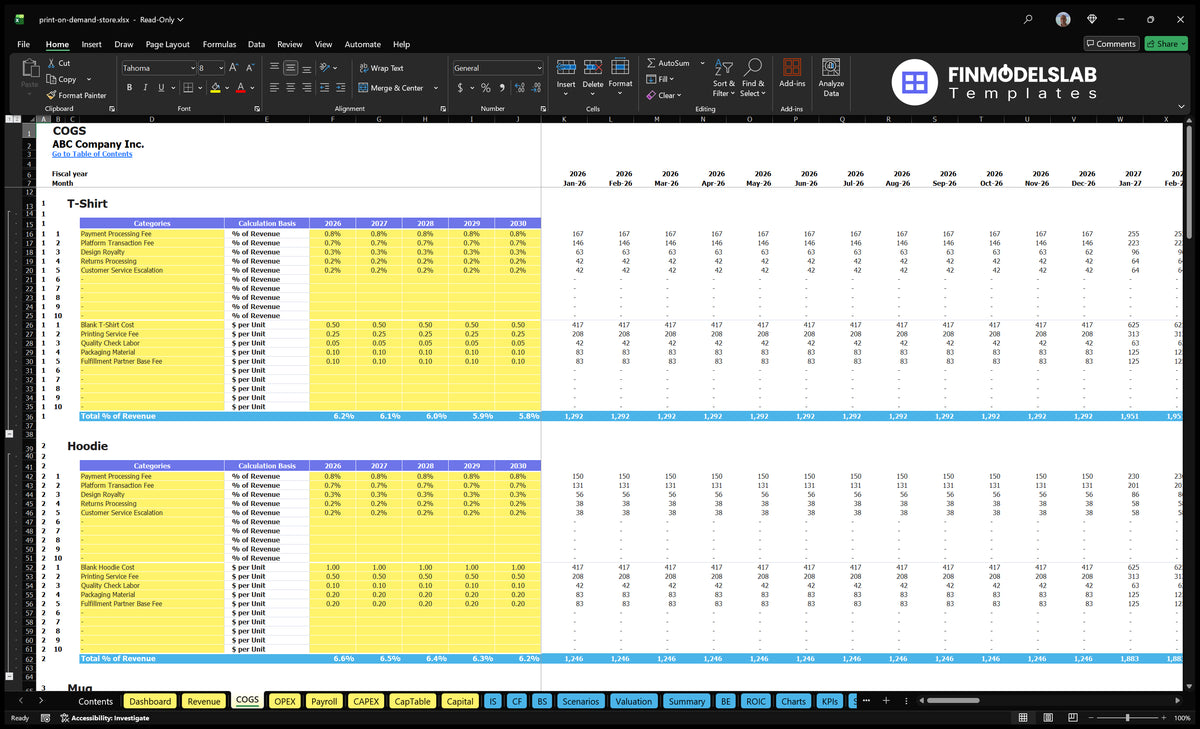Click the new sheet plus icon
1200x729 pixels.
[886, 701]
